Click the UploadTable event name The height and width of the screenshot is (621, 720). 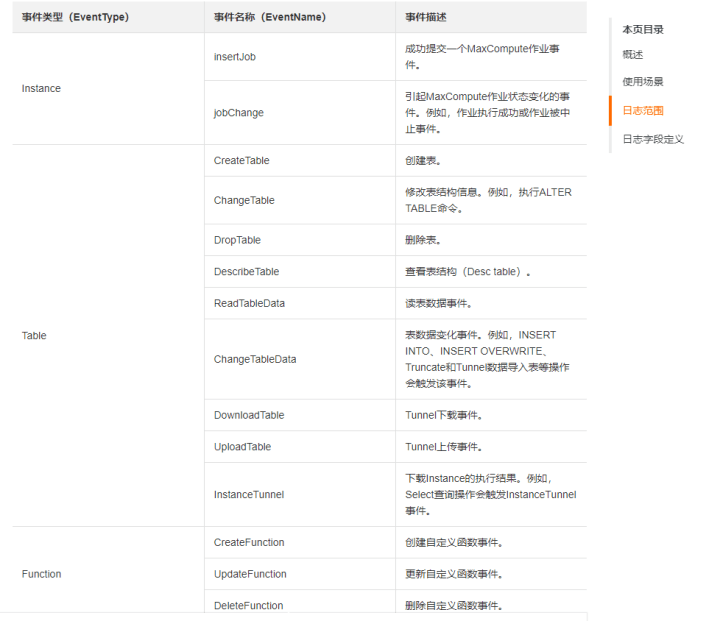(242, 447)
